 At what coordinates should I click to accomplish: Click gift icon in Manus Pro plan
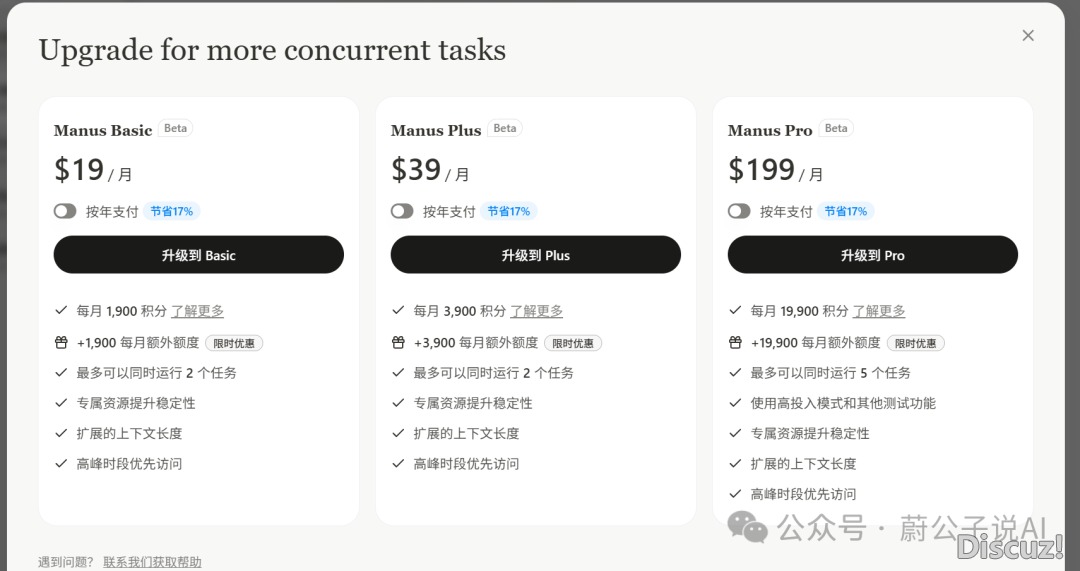click(735, 342)
